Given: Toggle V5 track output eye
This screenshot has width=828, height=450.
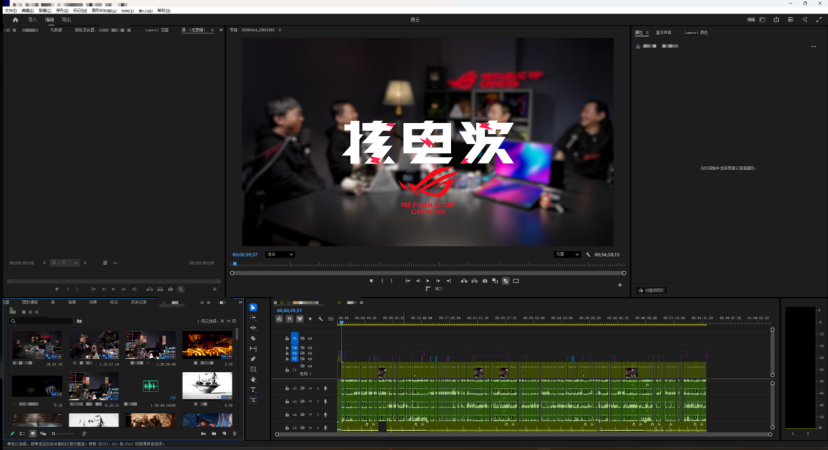Looking at the screenshot, I should click(x=310, y=338).
